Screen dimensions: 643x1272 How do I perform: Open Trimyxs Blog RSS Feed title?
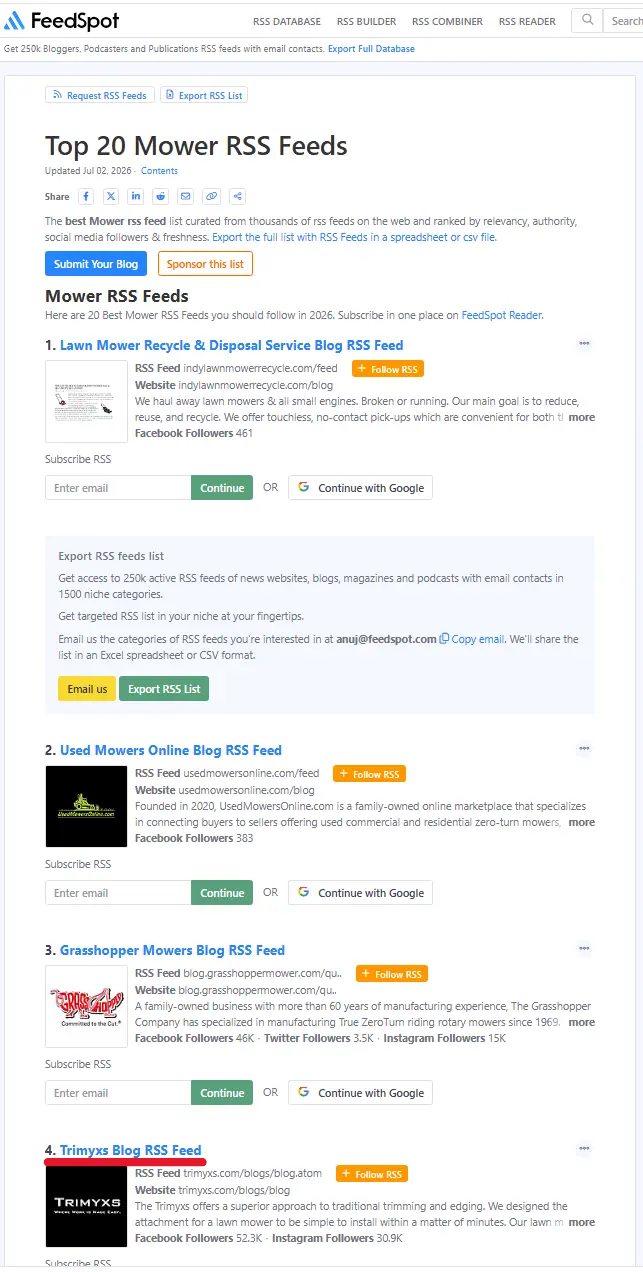tap(131, 1150)
